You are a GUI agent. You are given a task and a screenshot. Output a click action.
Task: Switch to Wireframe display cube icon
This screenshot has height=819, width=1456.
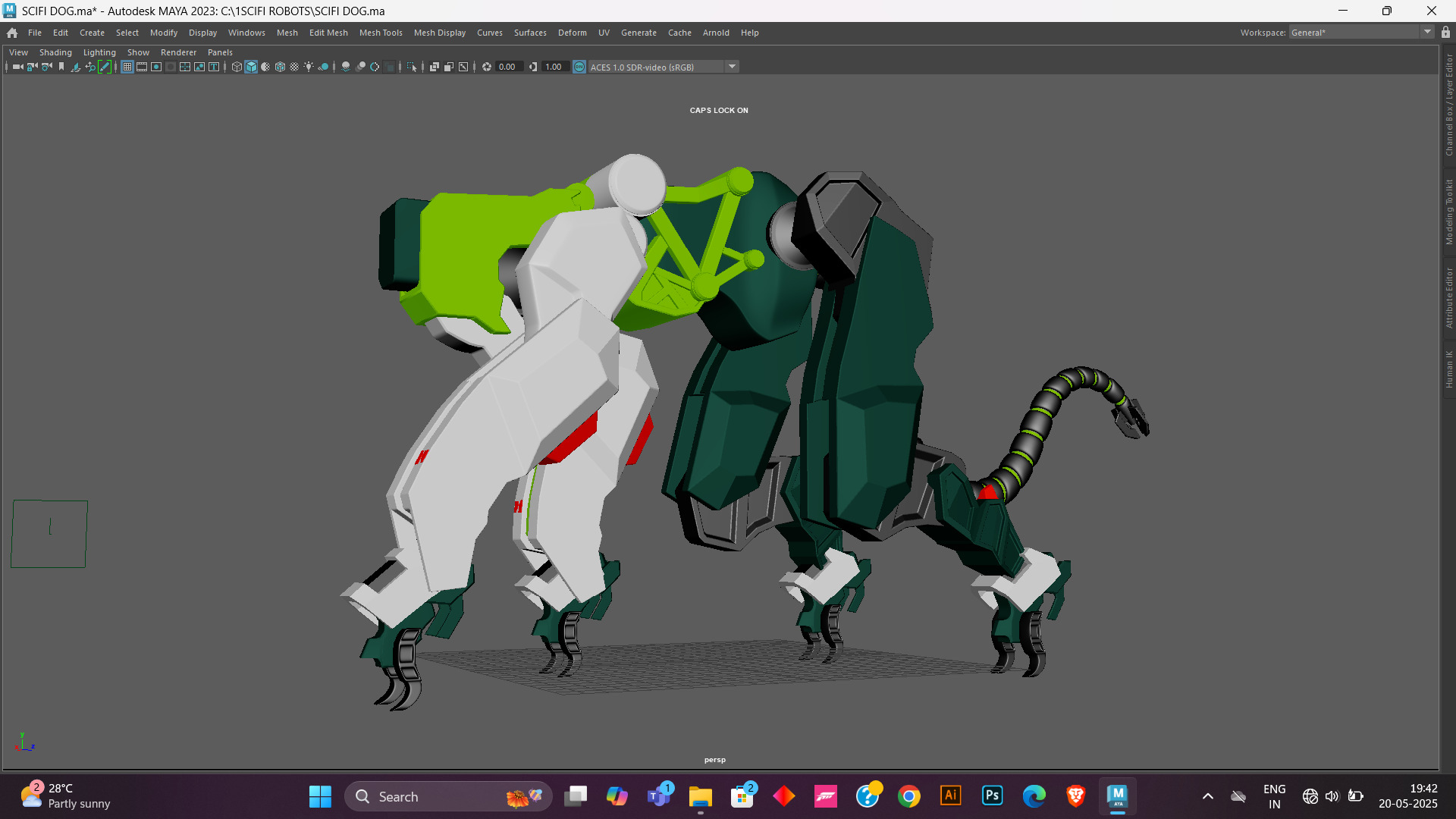click(x=237, y=67)
